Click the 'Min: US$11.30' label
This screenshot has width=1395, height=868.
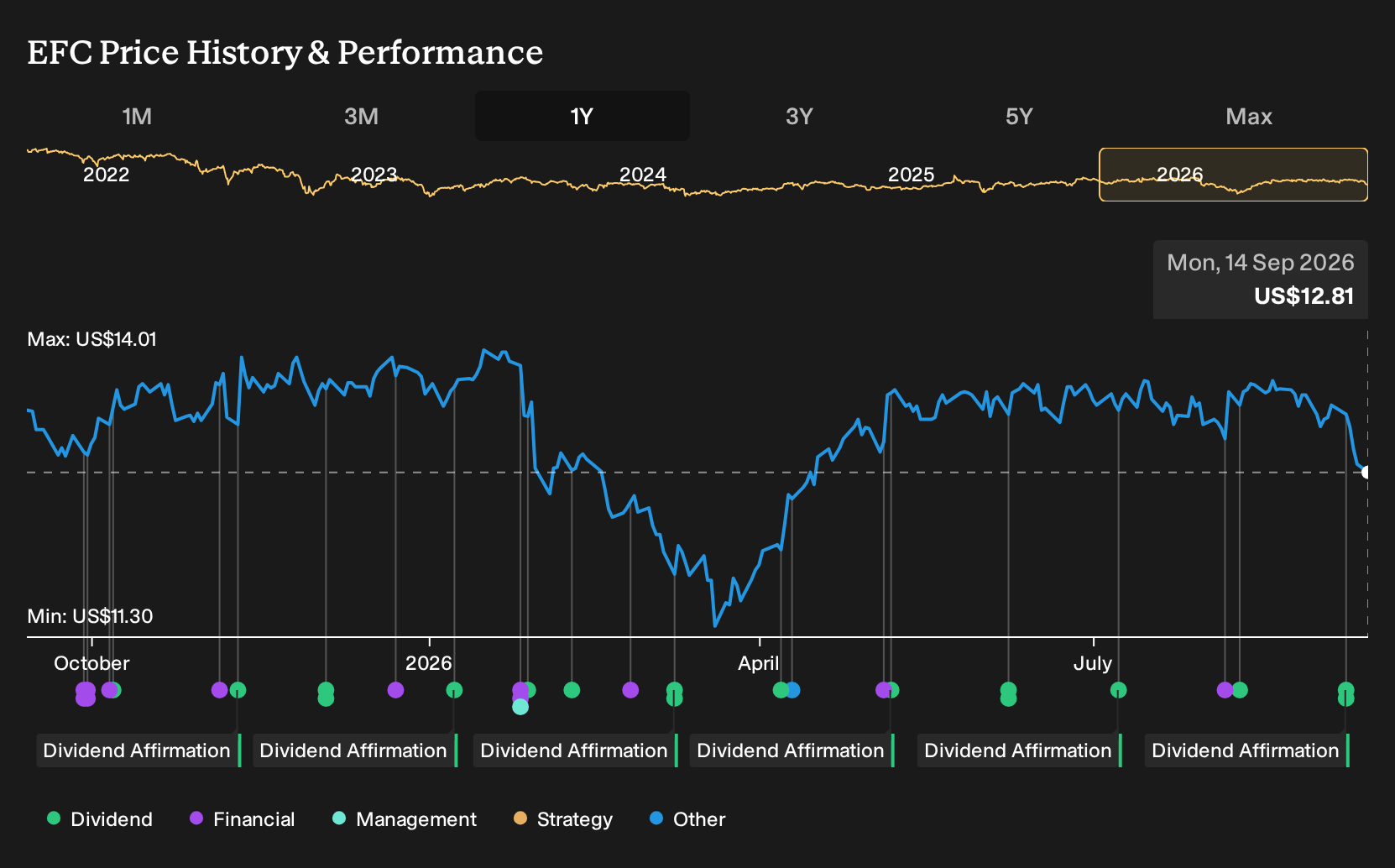[x=91, y=616]
